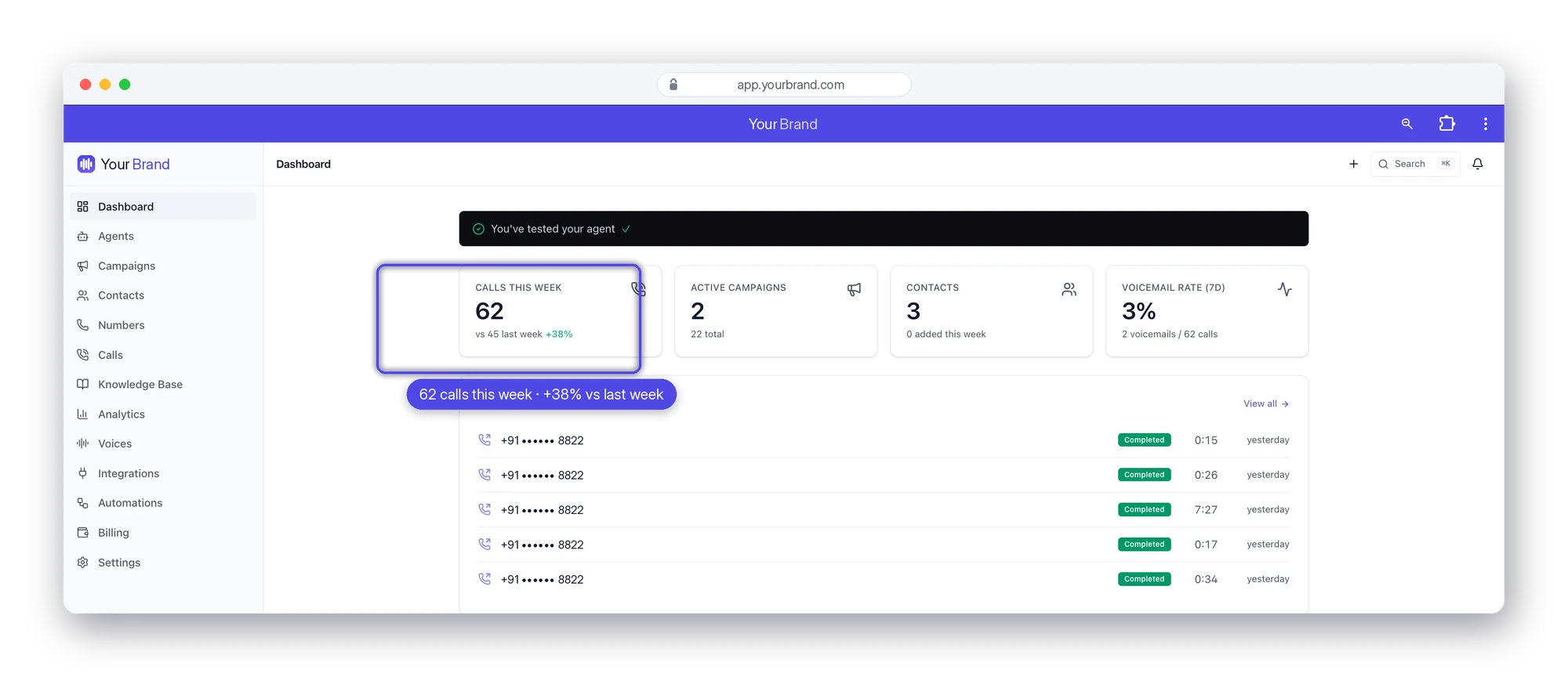The width and height of the screenshot is (1568, 677).
Task: Click outgoing call icon on 0:26 row
Action: click(x=485, y=475)
